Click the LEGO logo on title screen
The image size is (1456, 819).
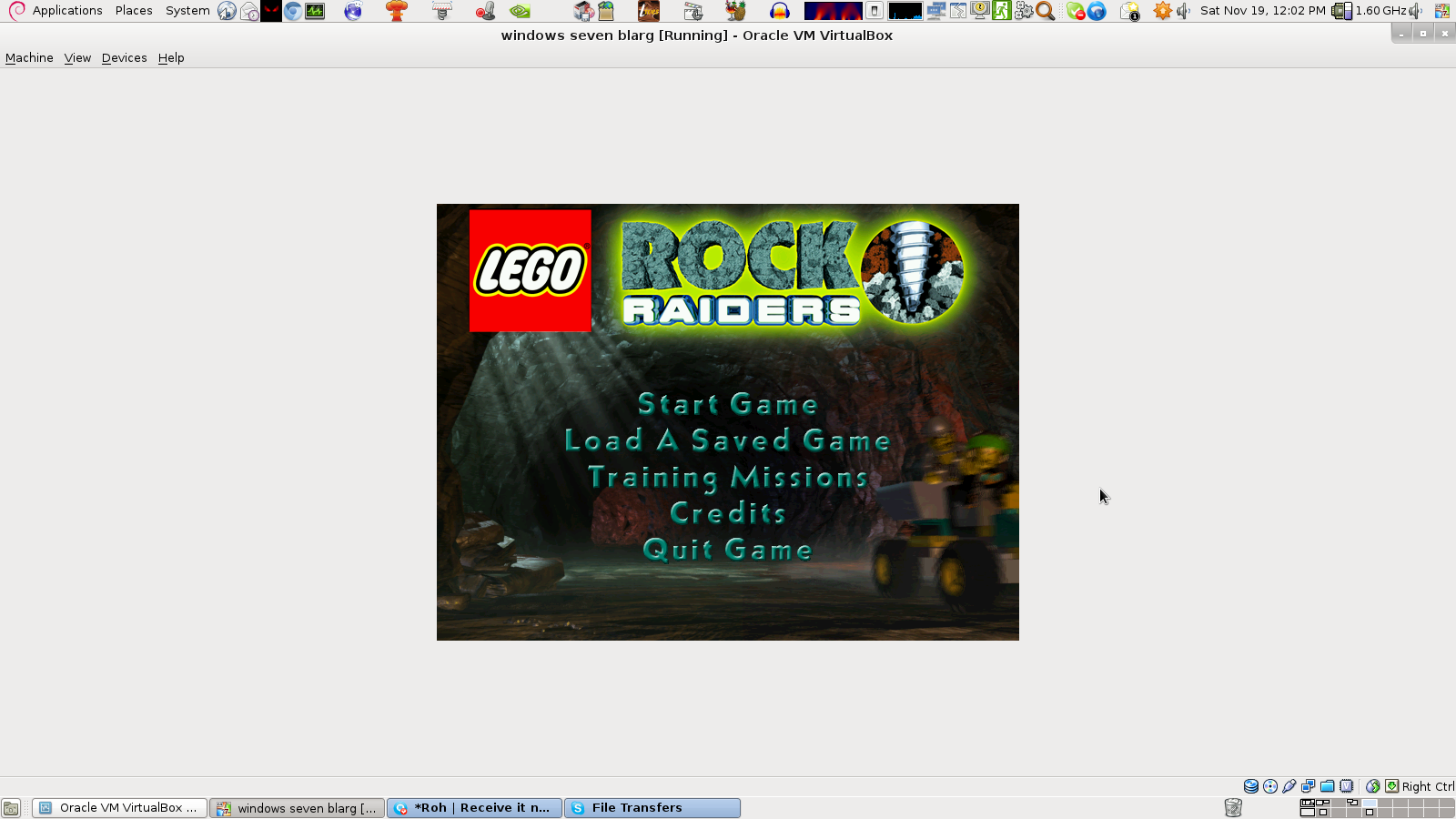click(x=530, y=271)
